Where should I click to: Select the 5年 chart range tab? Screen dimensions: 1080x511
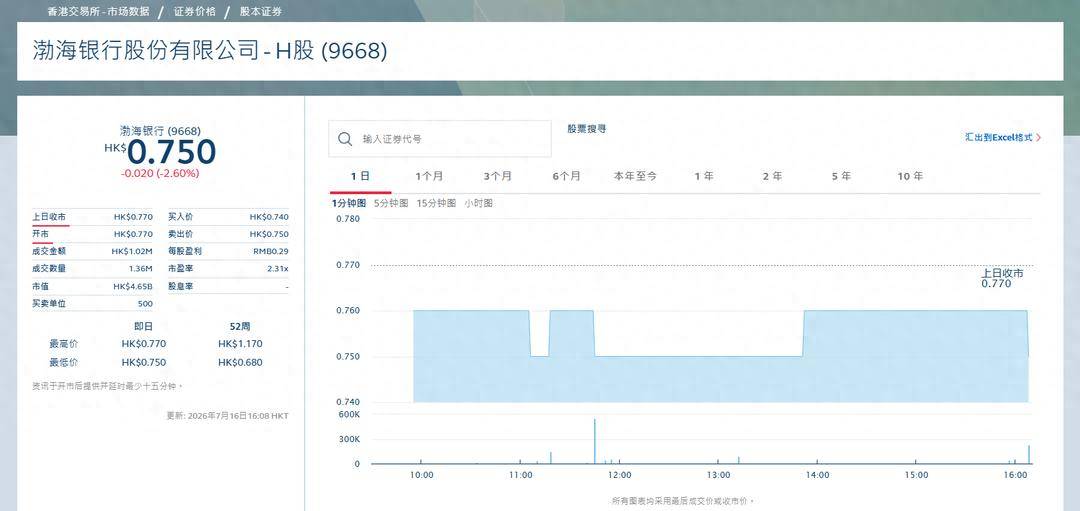[x=841, y=176]
